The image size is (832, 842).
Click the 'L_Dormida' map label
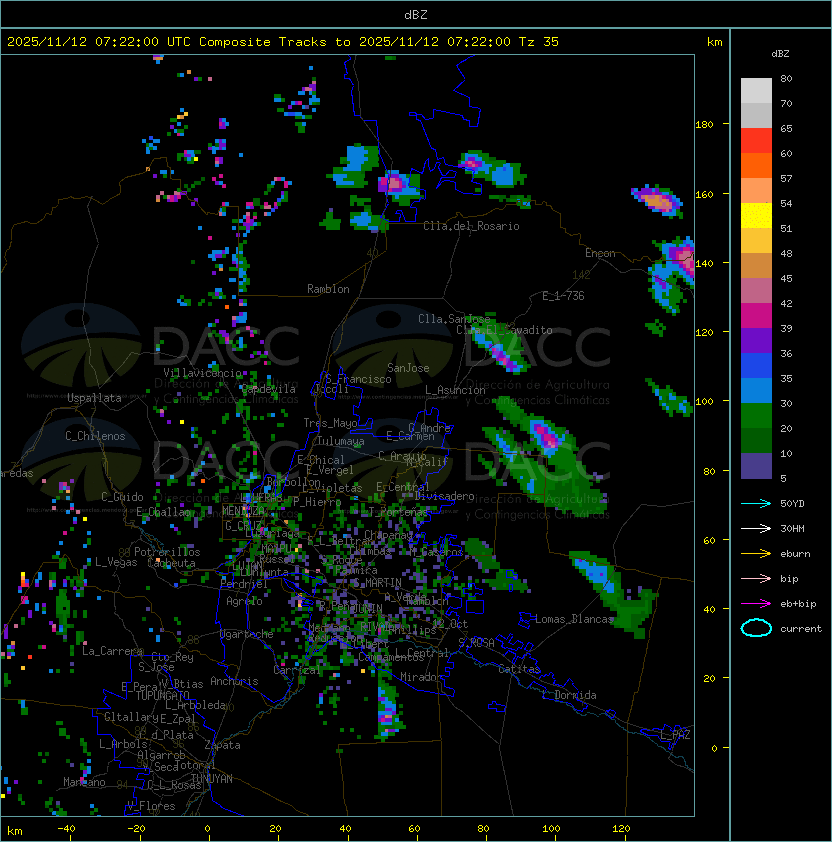pos(569,695)
